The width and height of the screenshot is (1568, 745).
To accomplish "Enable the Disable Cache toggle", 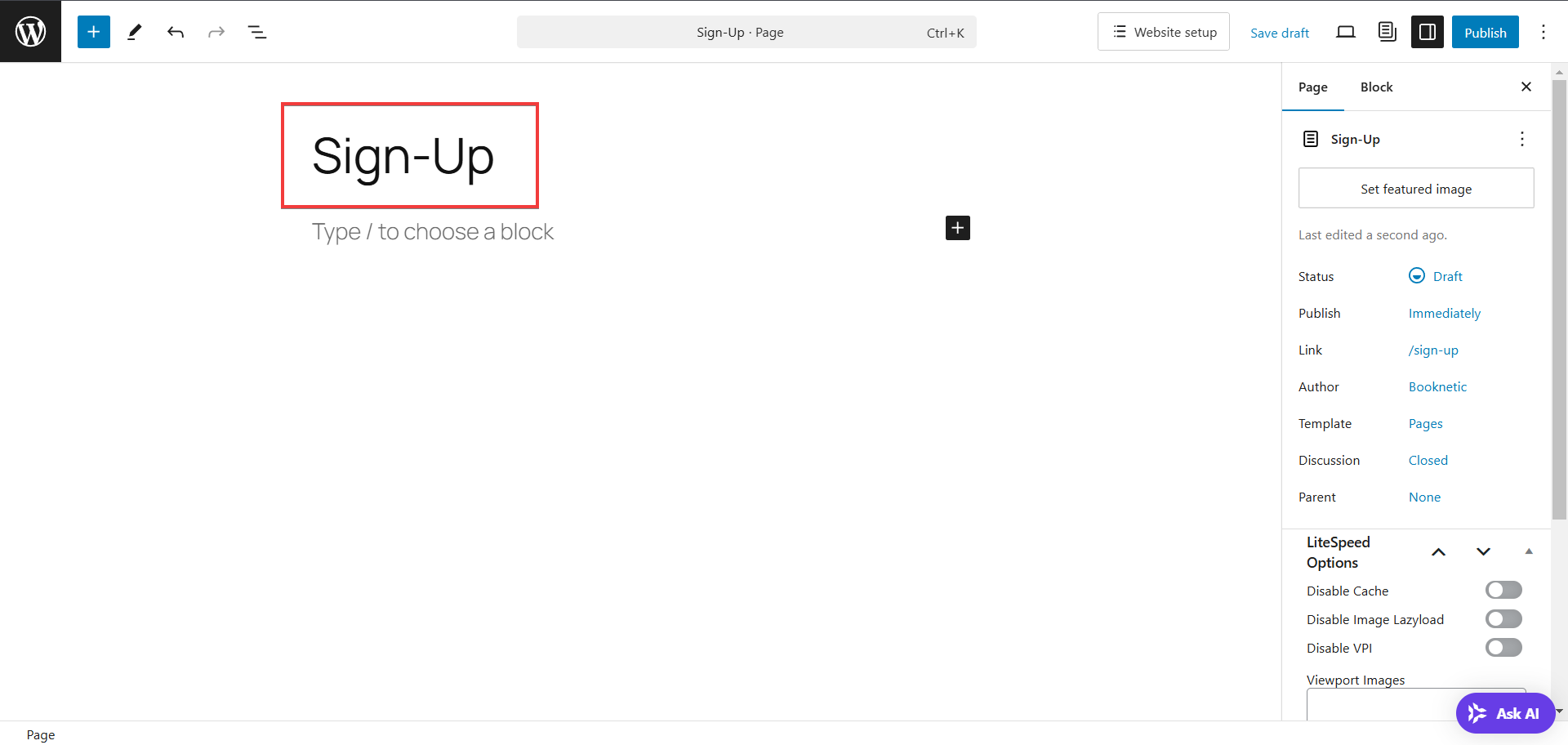I will (1503, 590).
